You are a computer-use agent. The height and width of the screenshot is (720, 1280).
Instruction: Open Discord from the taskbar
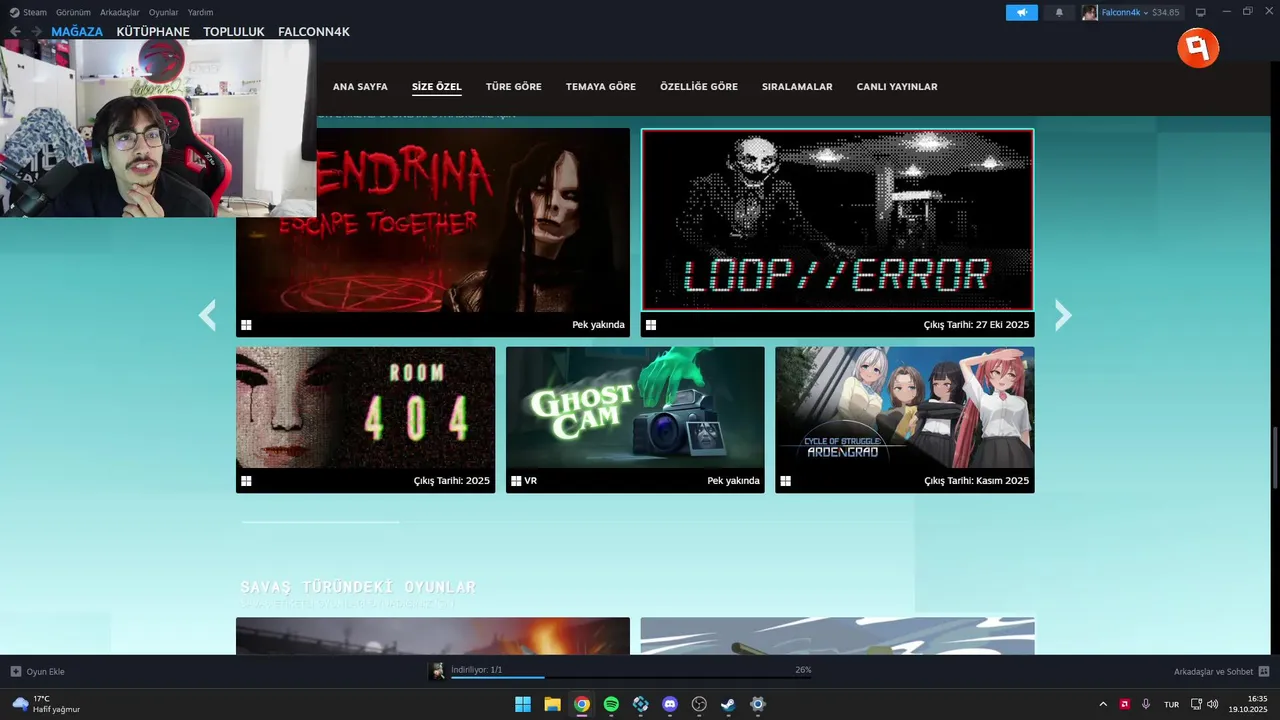click(670, 704)
